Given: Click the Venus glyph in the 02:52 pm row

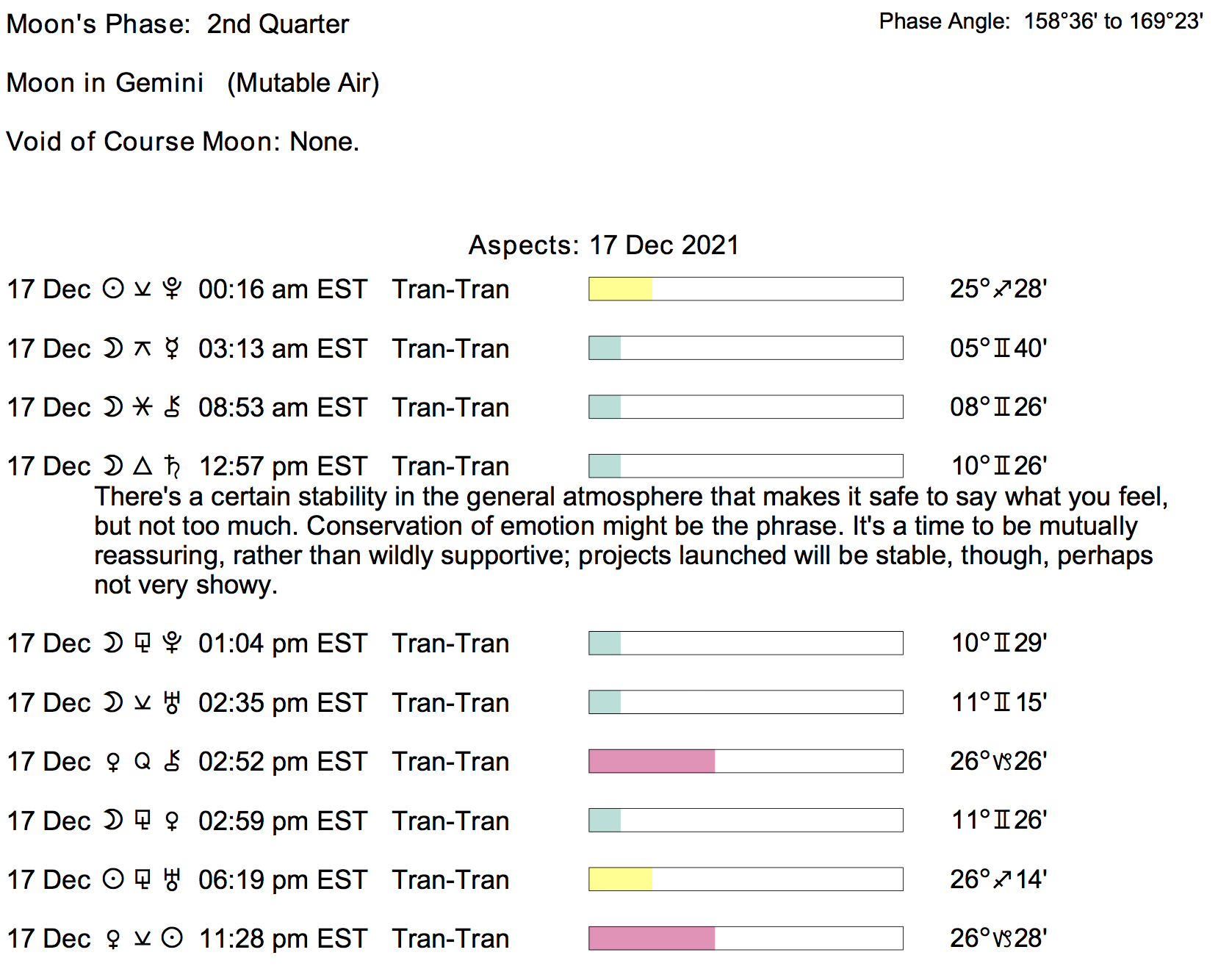Looking at the screenshot, I should [113, 762].
